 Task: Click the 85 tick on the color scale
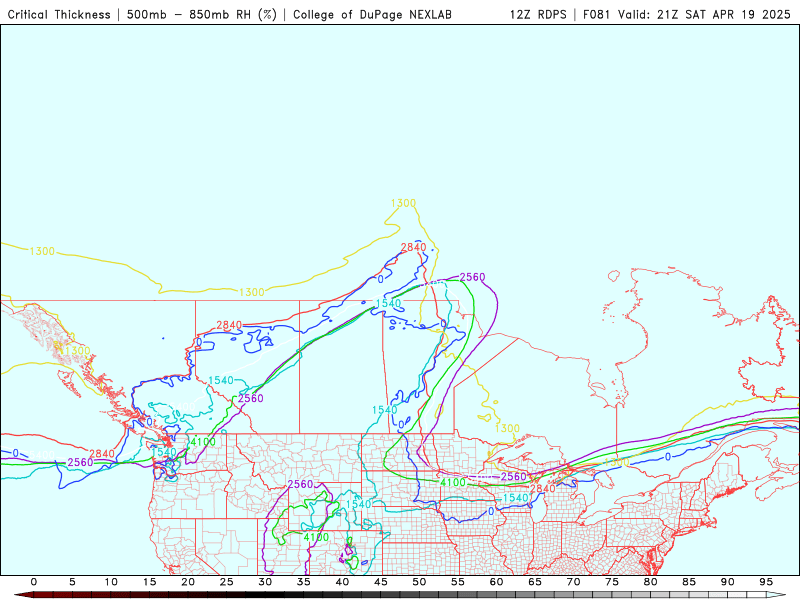(x=689, y=582)
